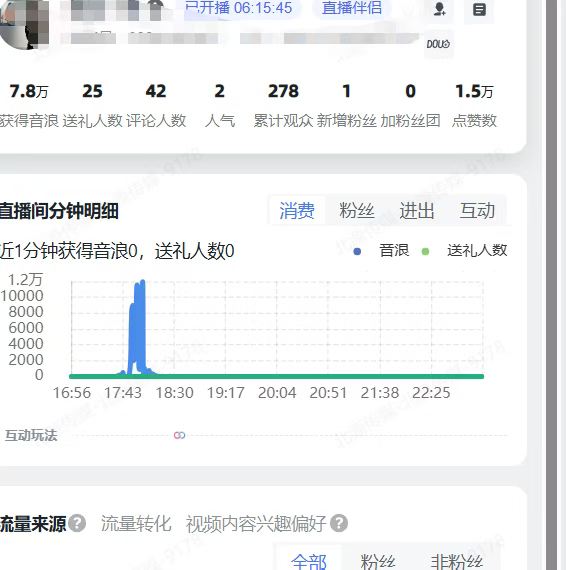
Task: Switch to the 粉丝 minute-detail tab
Action: click(x=357, y=211)
